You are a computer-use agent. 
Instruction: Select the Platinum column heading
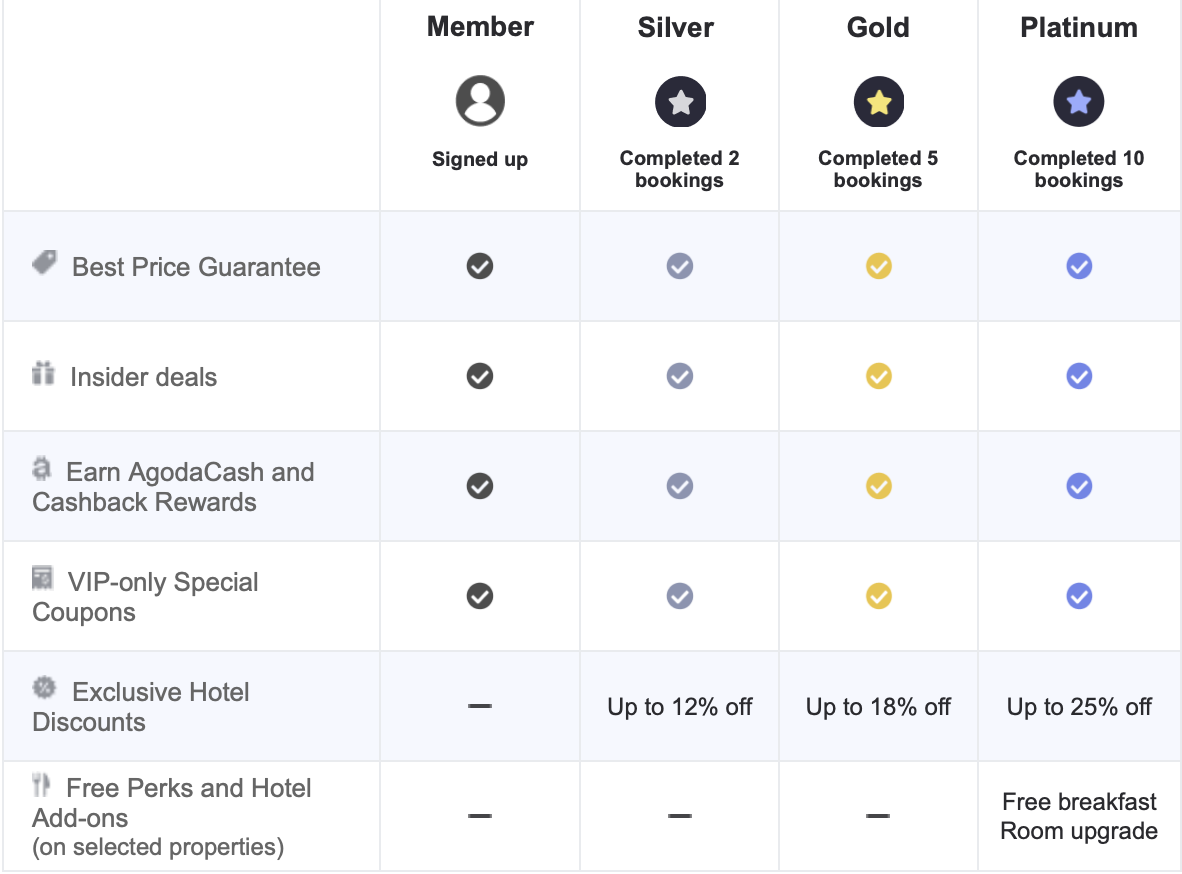pos(1079,28)
